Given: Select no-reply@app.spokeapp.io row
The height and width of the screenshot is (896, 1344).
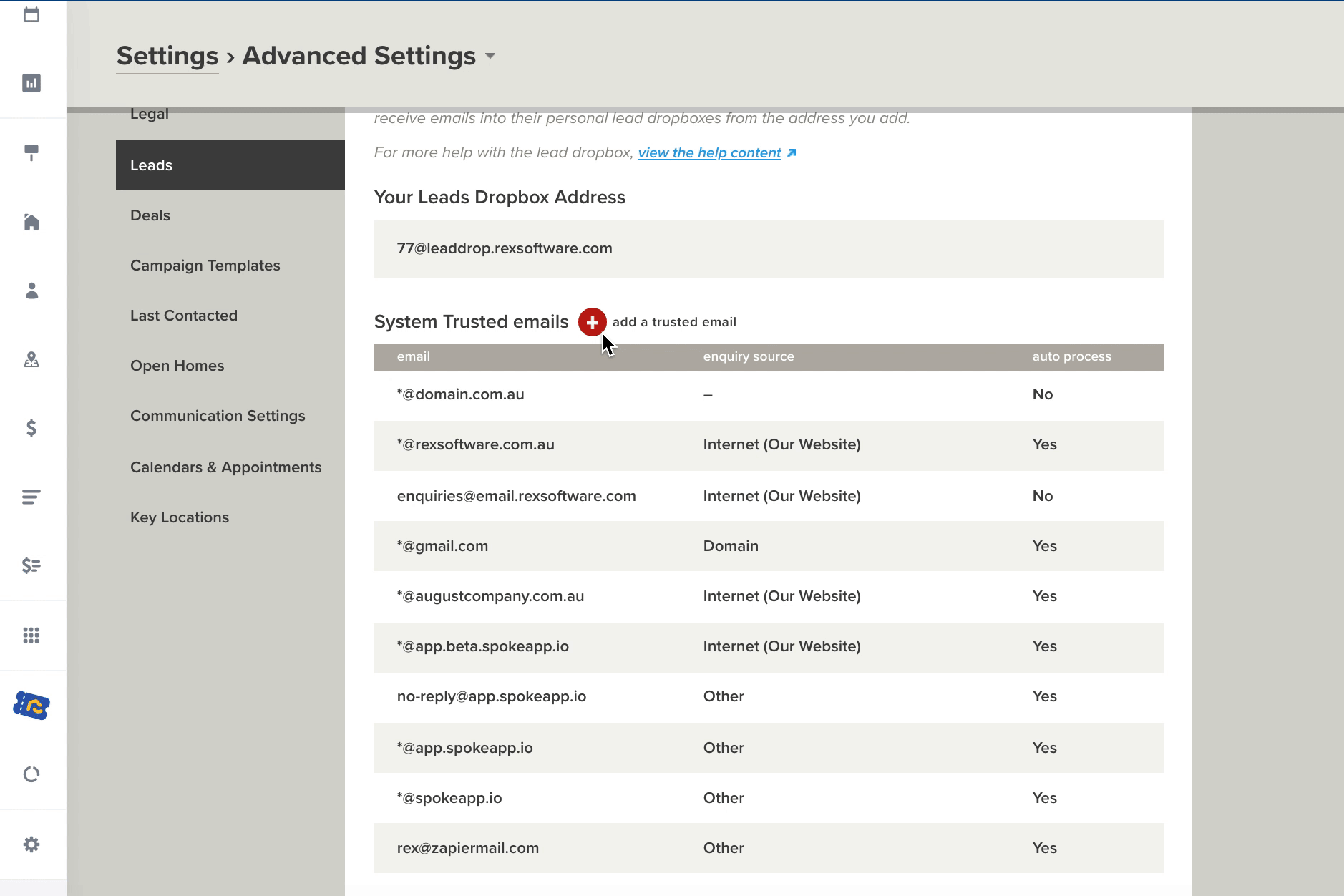Looking at the screenshot, I should tap(769, 697).
